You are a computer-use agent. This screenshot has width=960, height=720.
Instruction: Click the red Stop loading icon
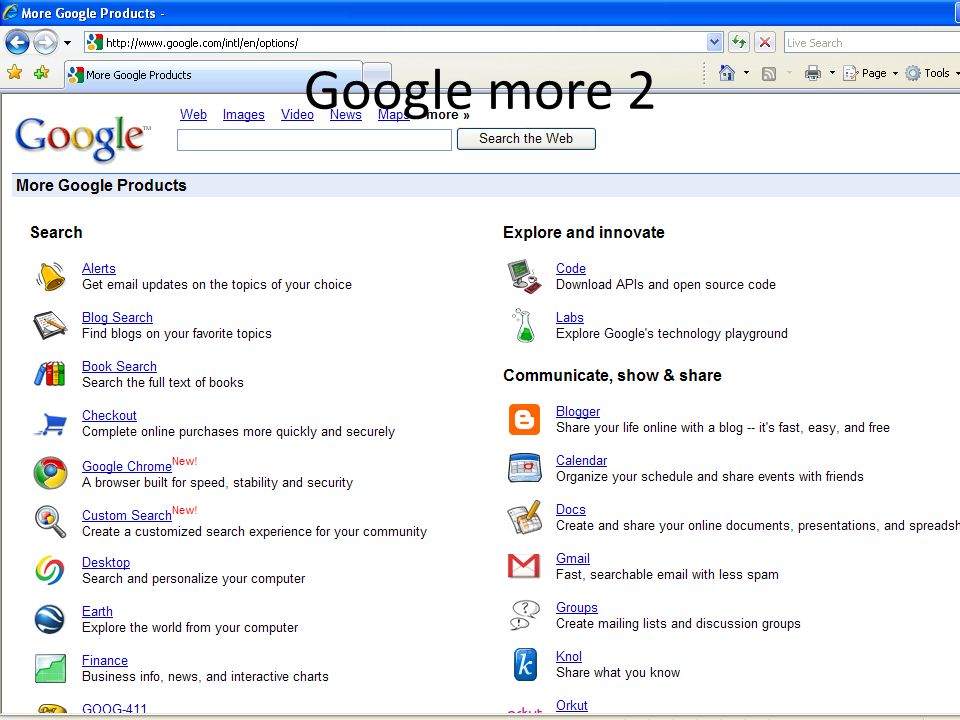765,42
